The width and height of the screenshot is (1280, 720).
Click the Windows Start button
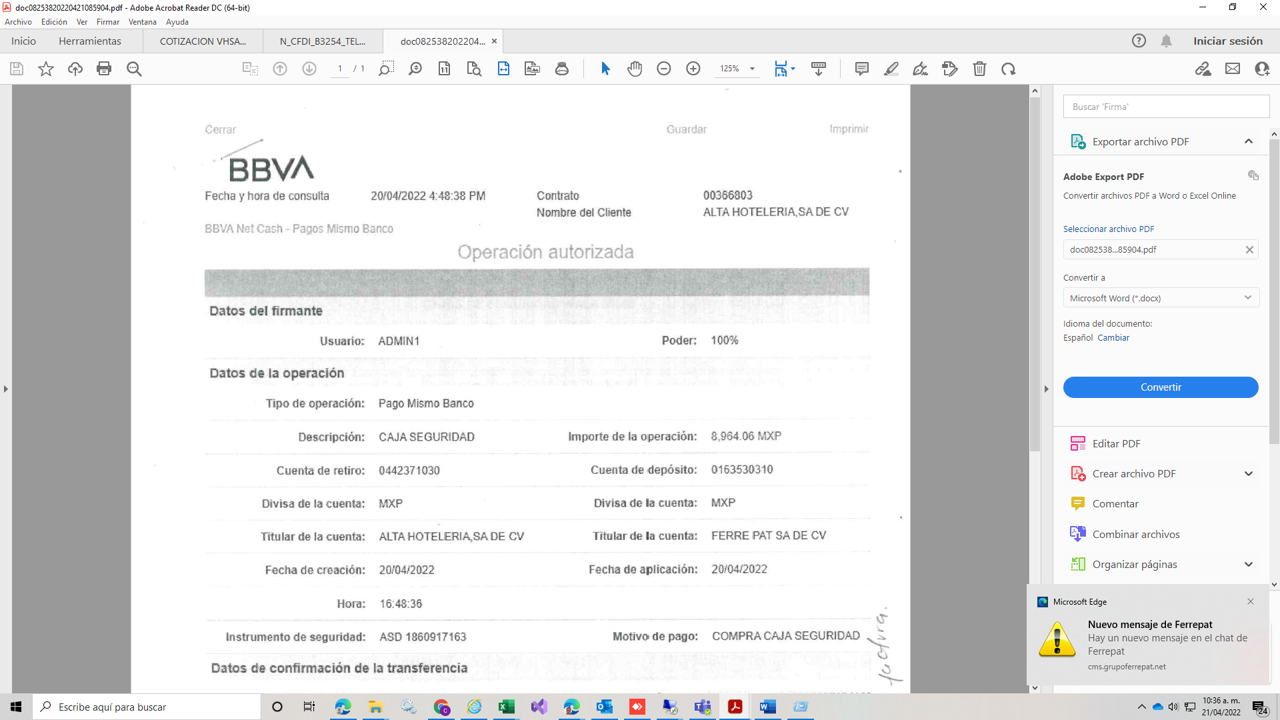tap(16, 707)
